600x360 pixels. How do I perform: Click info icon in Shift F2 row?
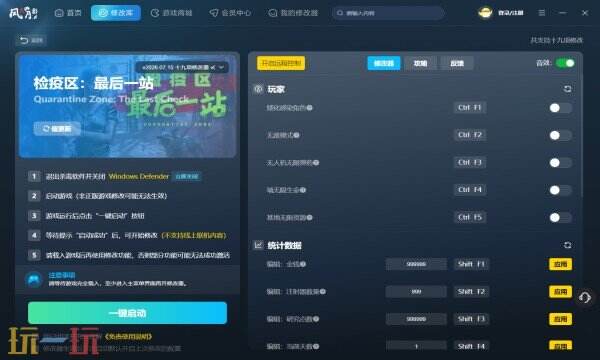(x=323, y=292)
